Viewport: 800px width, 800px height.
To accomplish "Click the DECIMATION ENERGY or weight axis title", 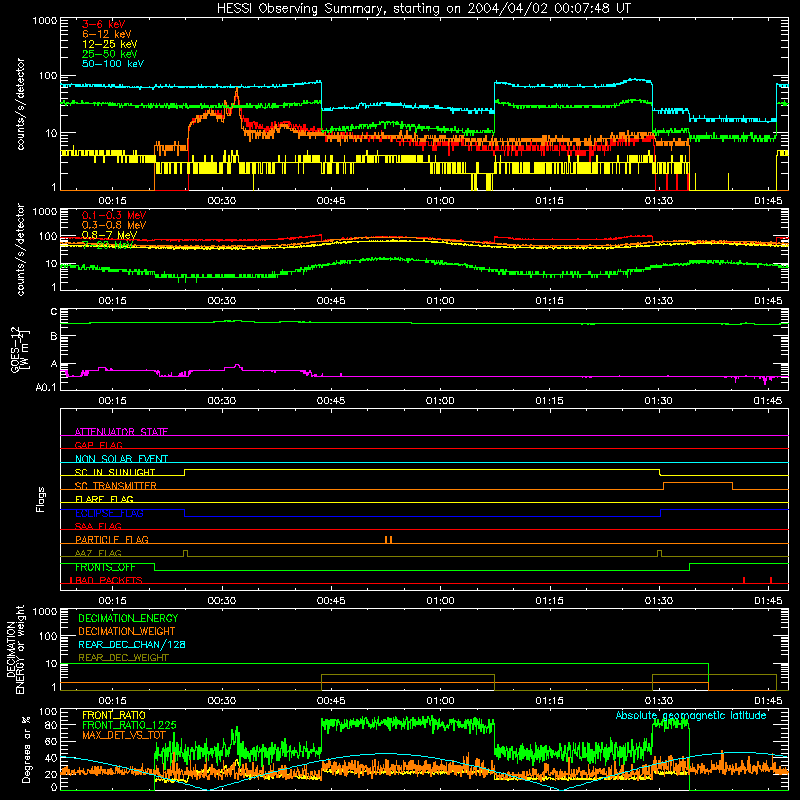I will pos(15,650).
